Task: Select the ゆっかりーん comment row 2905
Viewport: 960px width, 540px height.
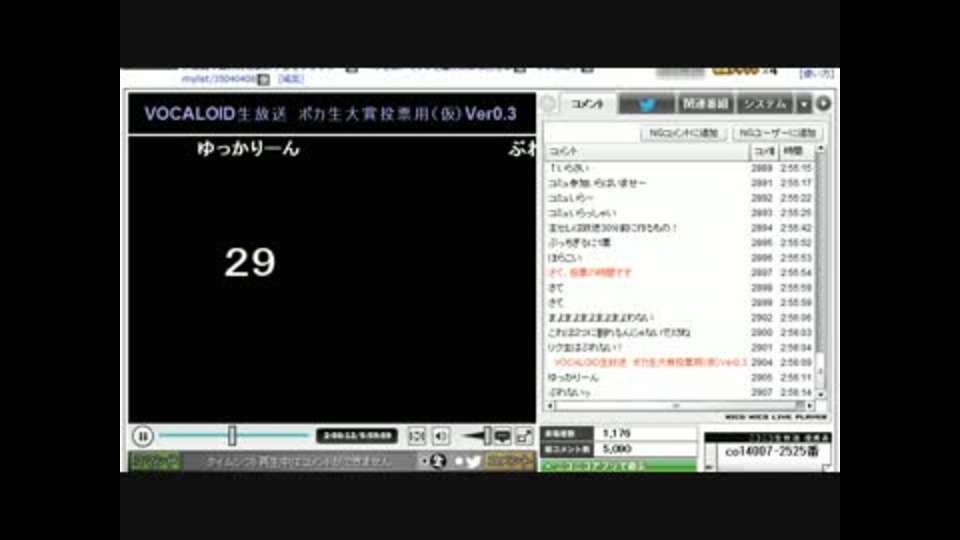Action: [x=680, y=378]
